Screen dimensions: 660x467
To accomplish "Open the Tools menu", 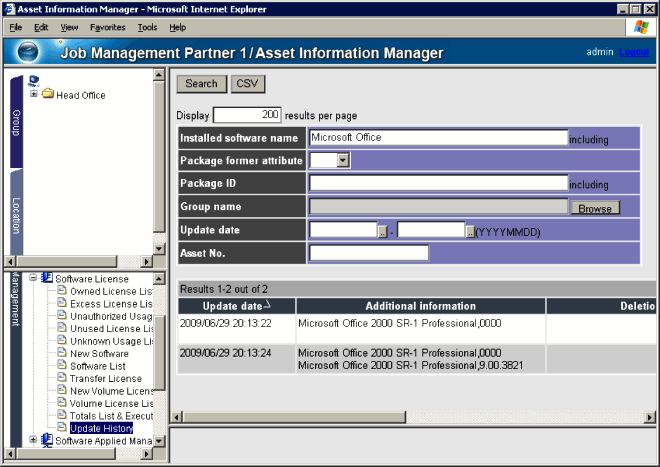I will [148, 27].
